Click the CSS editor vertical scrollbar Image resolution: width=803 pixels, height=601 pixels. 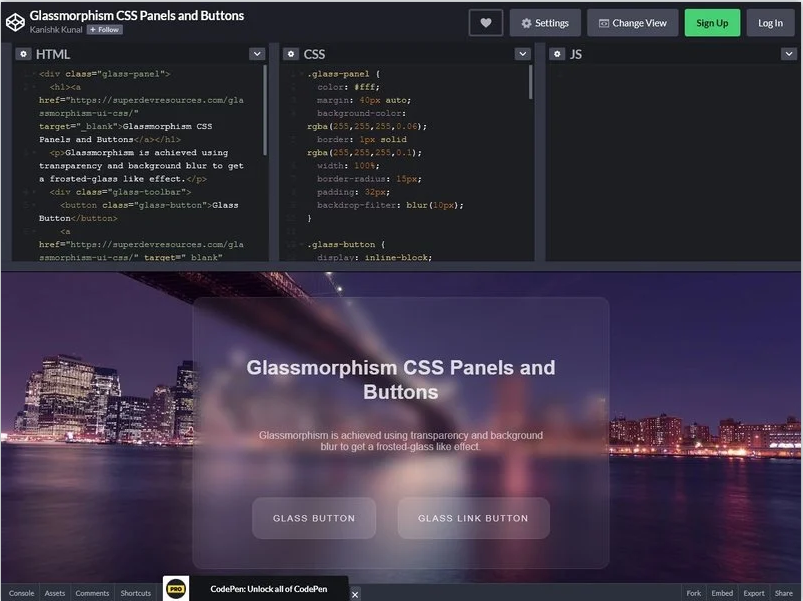(530, 82)
